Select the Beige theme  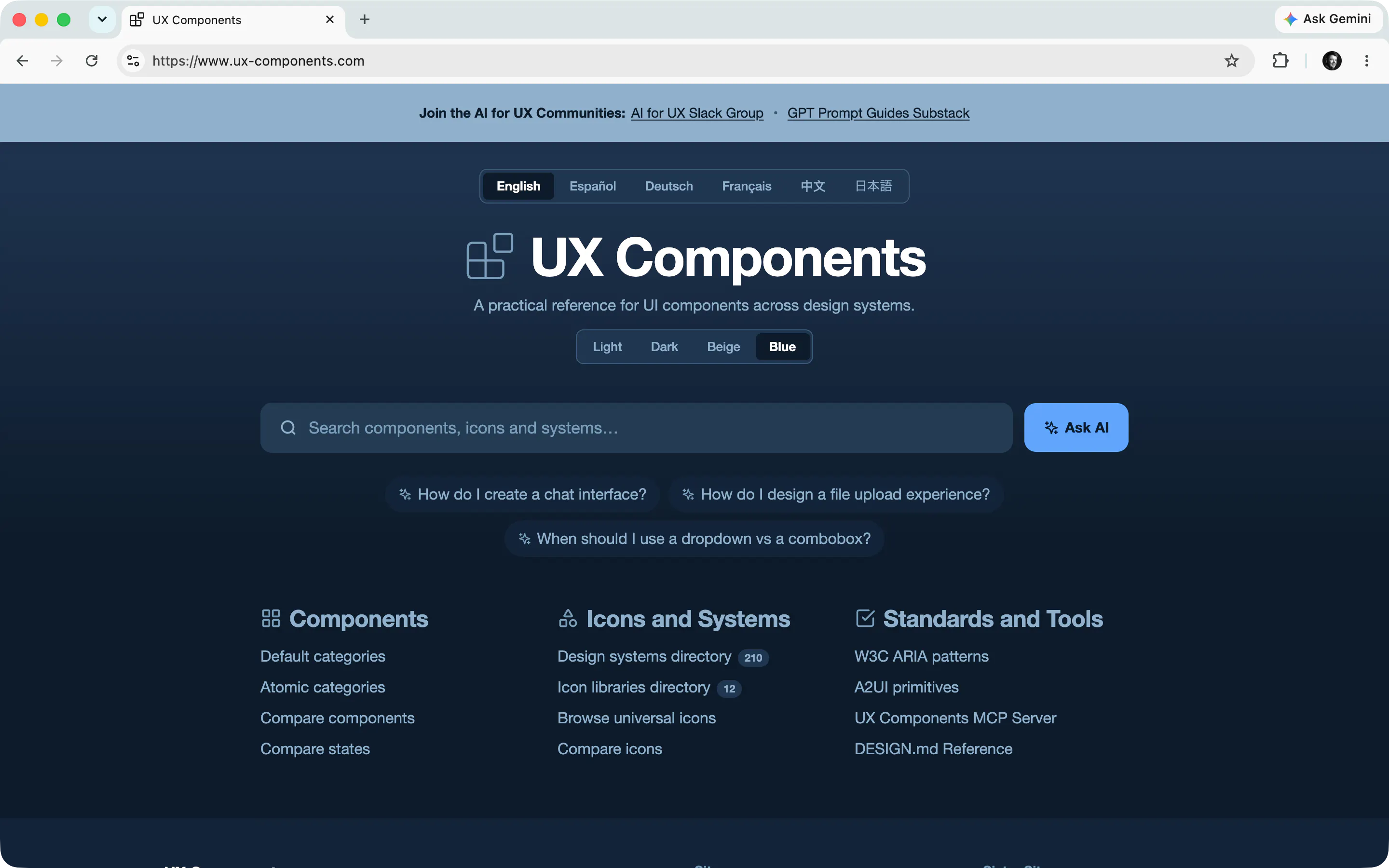(723, 347)
